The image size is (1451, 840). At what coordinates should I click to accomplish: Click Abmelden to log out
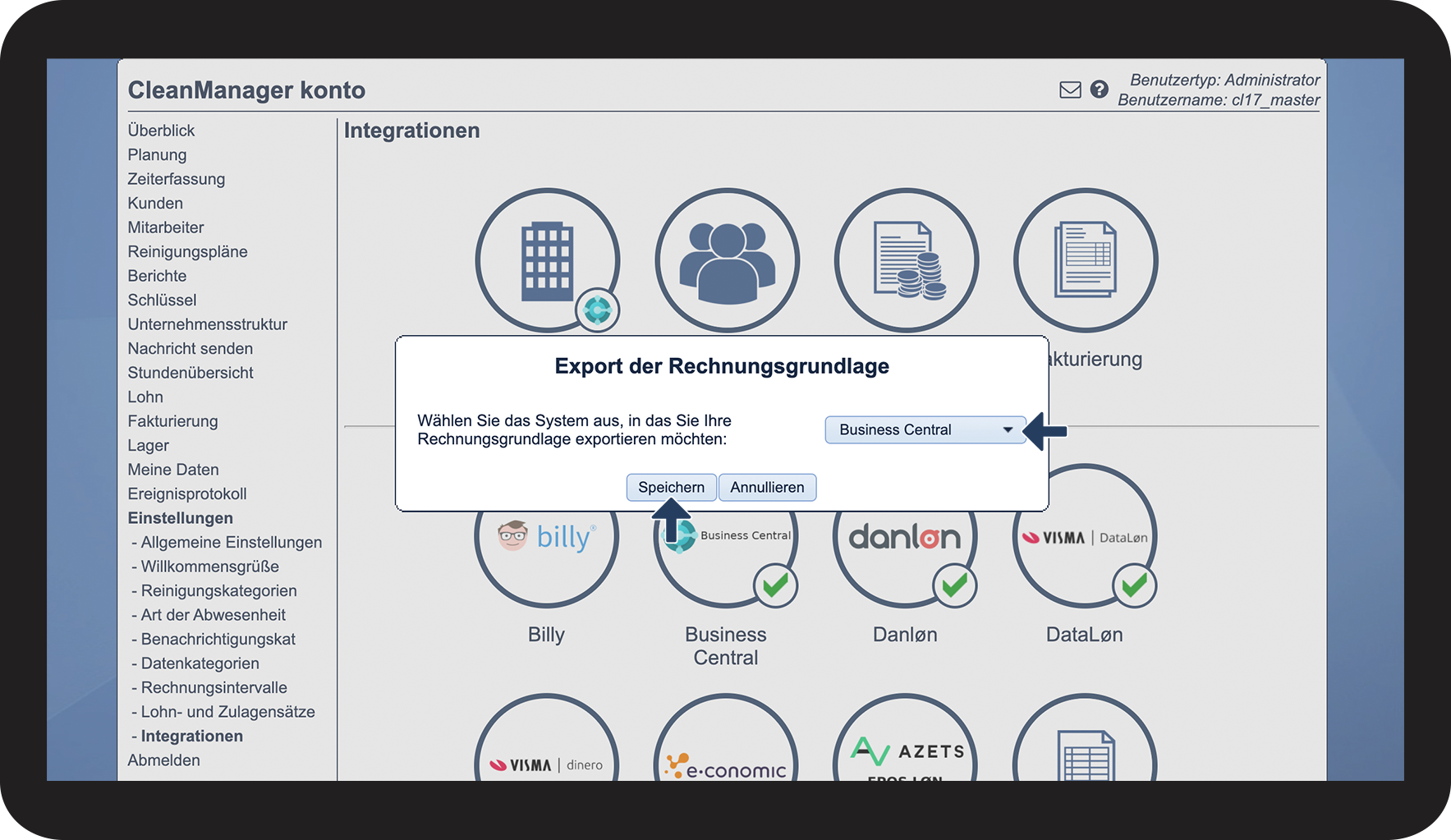pos(163,760)
